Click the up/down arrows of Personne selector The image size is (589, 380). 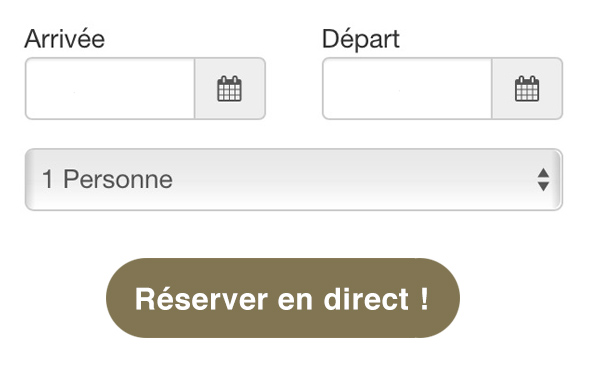(543, 179)
